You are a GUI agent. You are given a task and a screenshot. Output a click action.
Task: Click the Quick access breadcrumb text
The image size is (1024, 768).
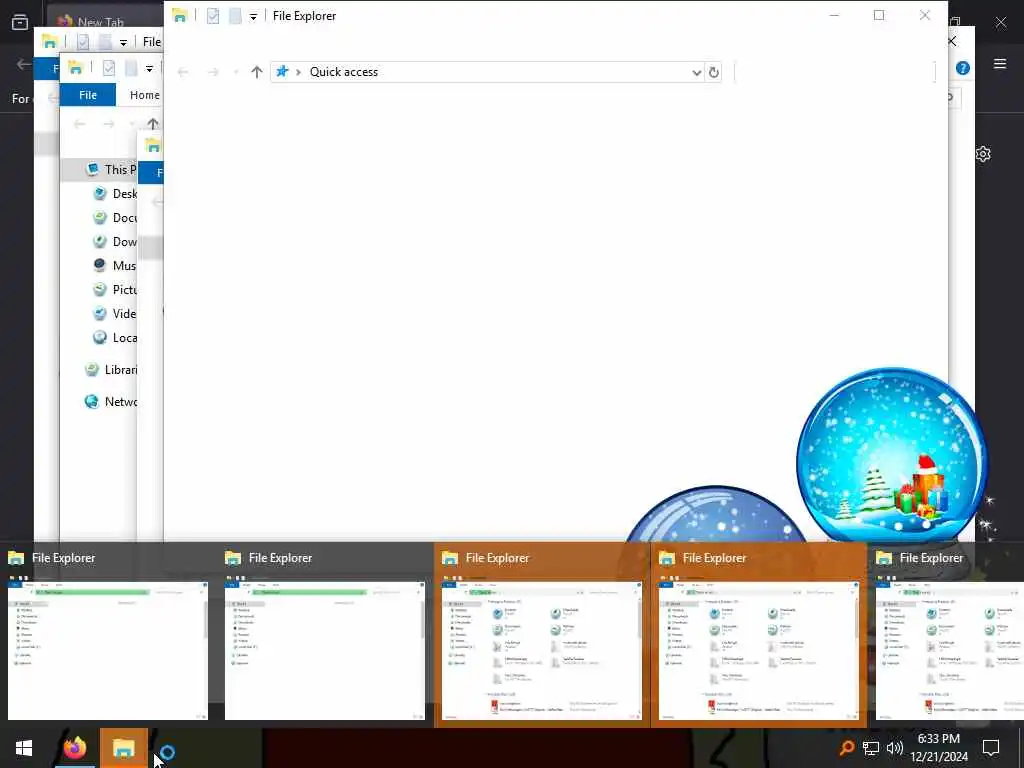click(x=344, y=72)
